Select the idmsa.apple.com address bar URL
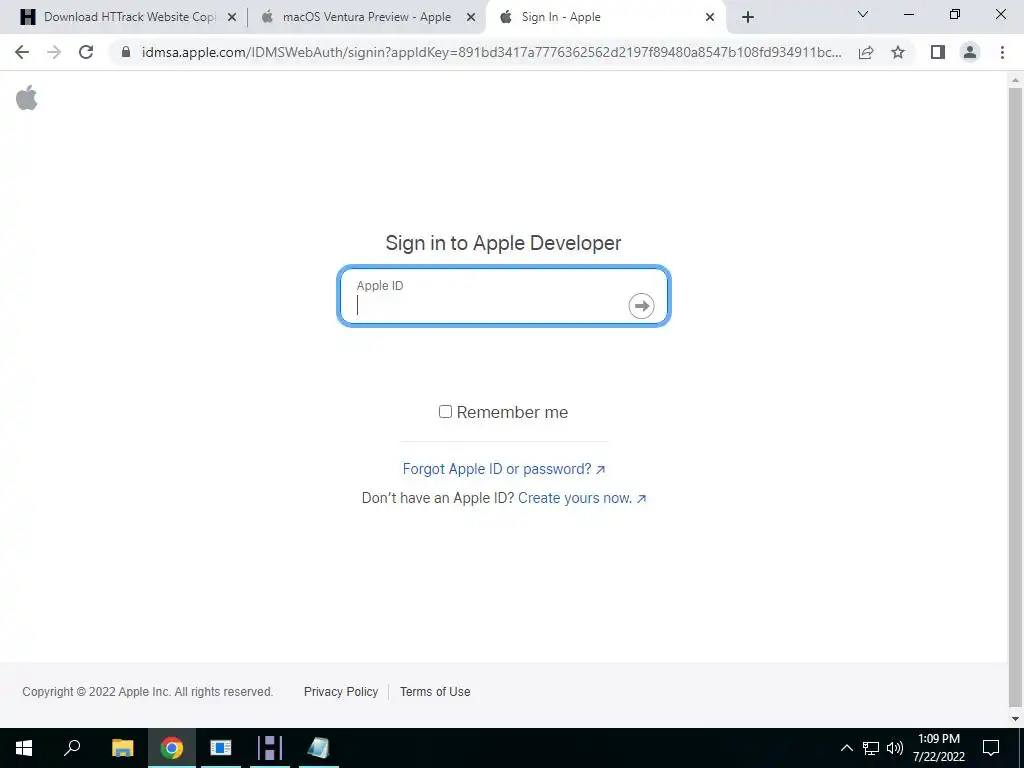The height and width of the screenshot is (768, 1024). pos(491,52)
